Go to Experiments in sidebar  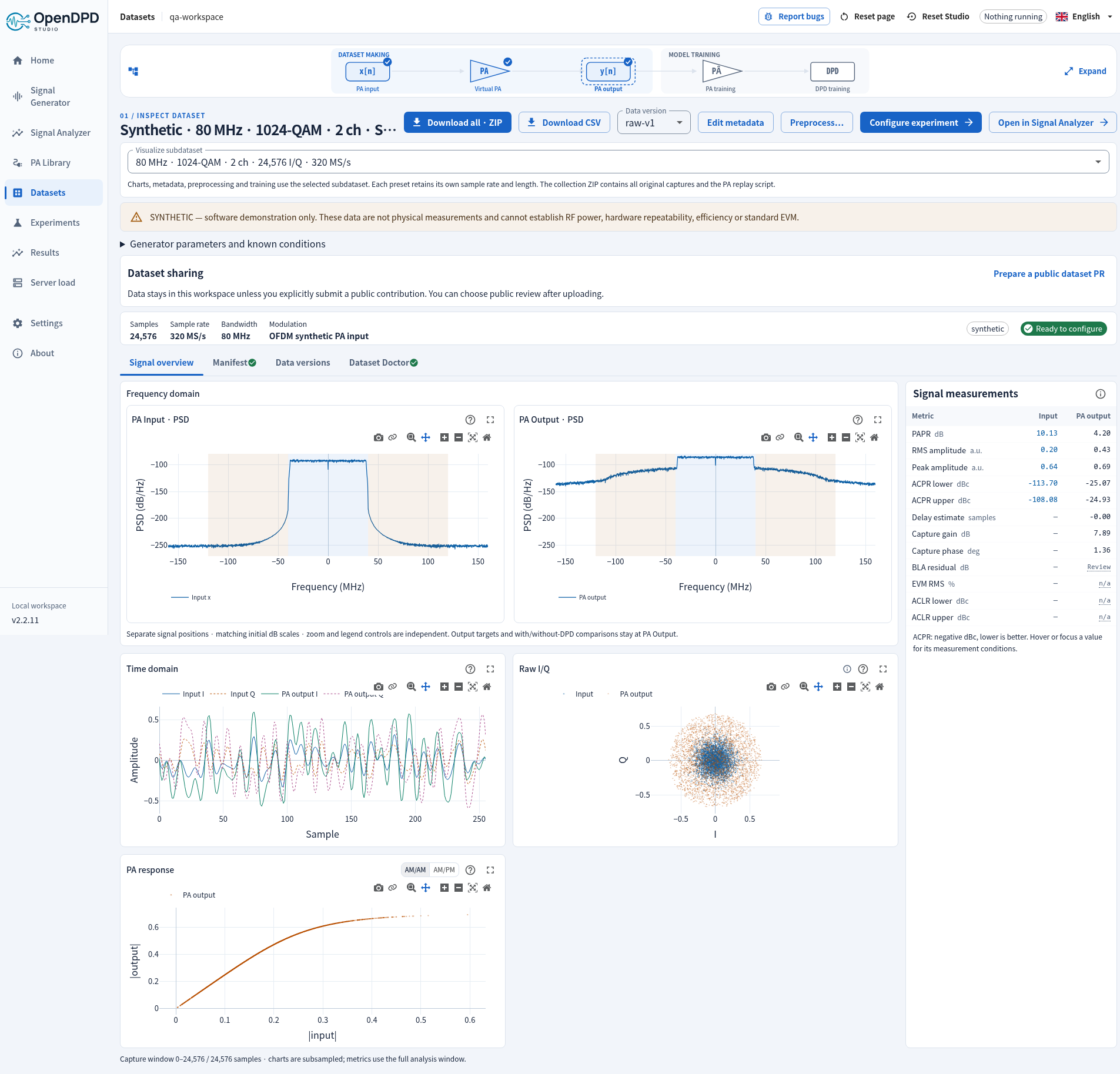tap(54, 223)
